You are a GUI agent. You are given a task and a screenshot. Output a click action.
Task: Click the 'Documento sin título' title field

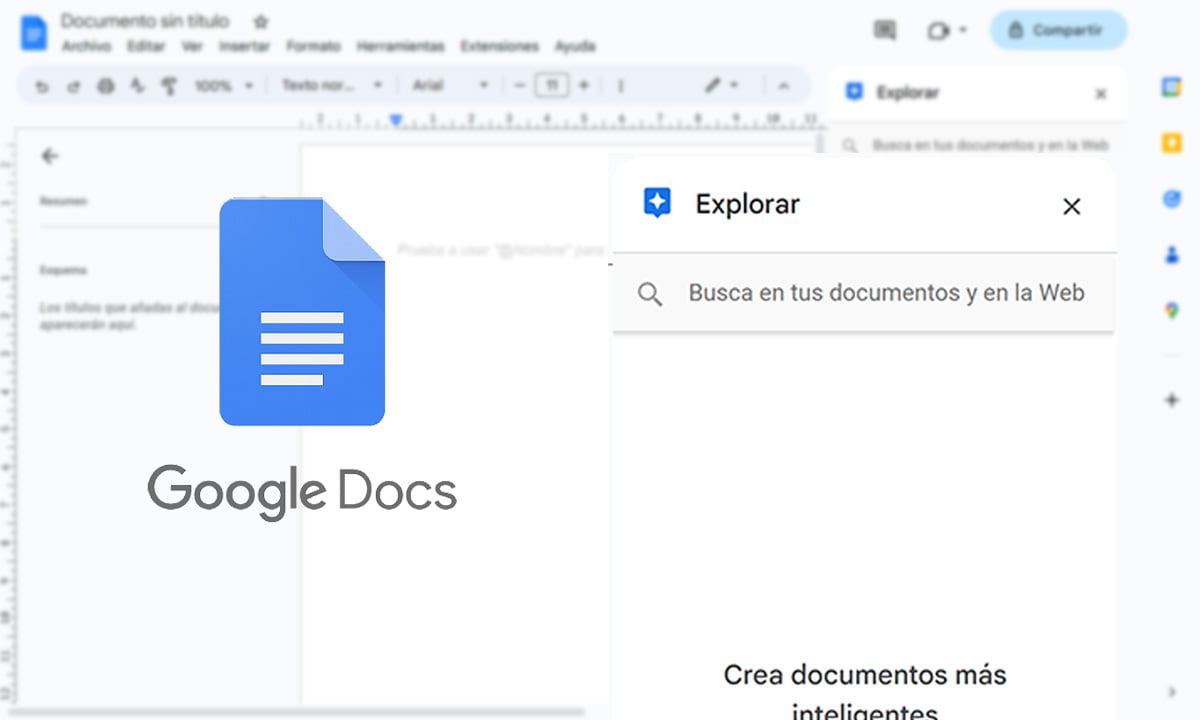pos(145,21)
